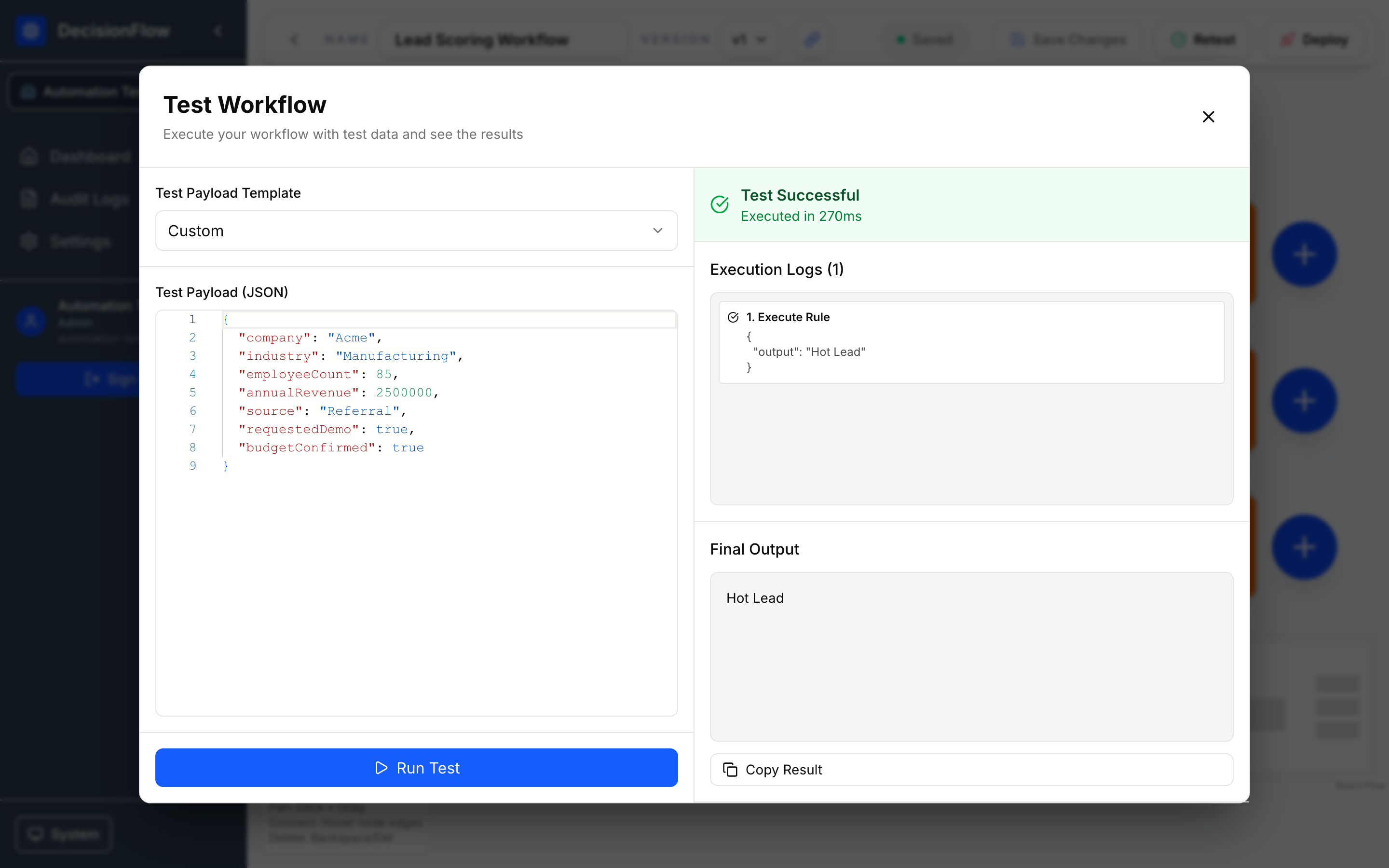
Task: Click the link icon next to version
Action: point(811,40)
